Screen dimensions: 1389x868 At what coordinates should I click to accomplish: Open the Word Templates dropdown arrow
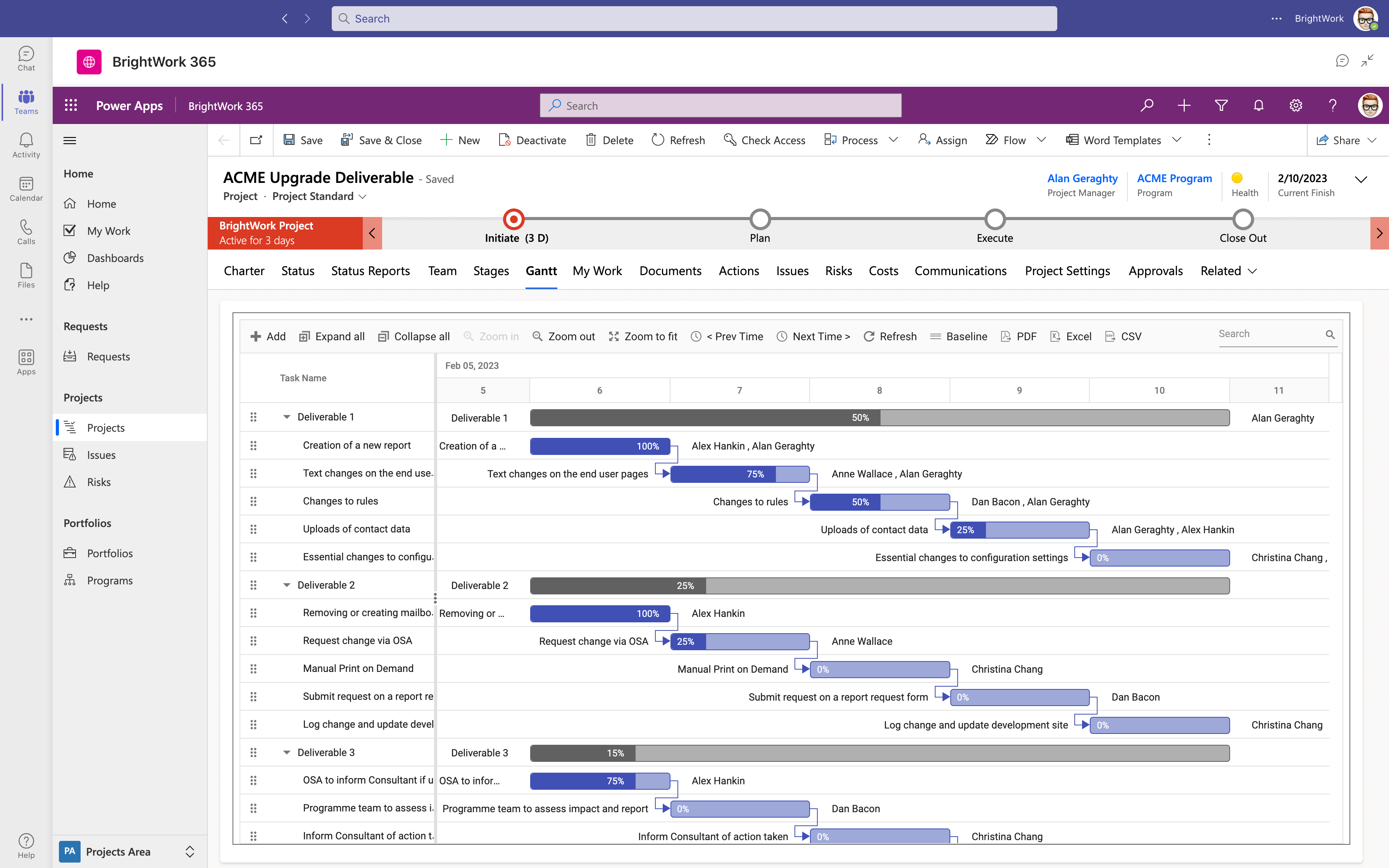point(1177,139)
